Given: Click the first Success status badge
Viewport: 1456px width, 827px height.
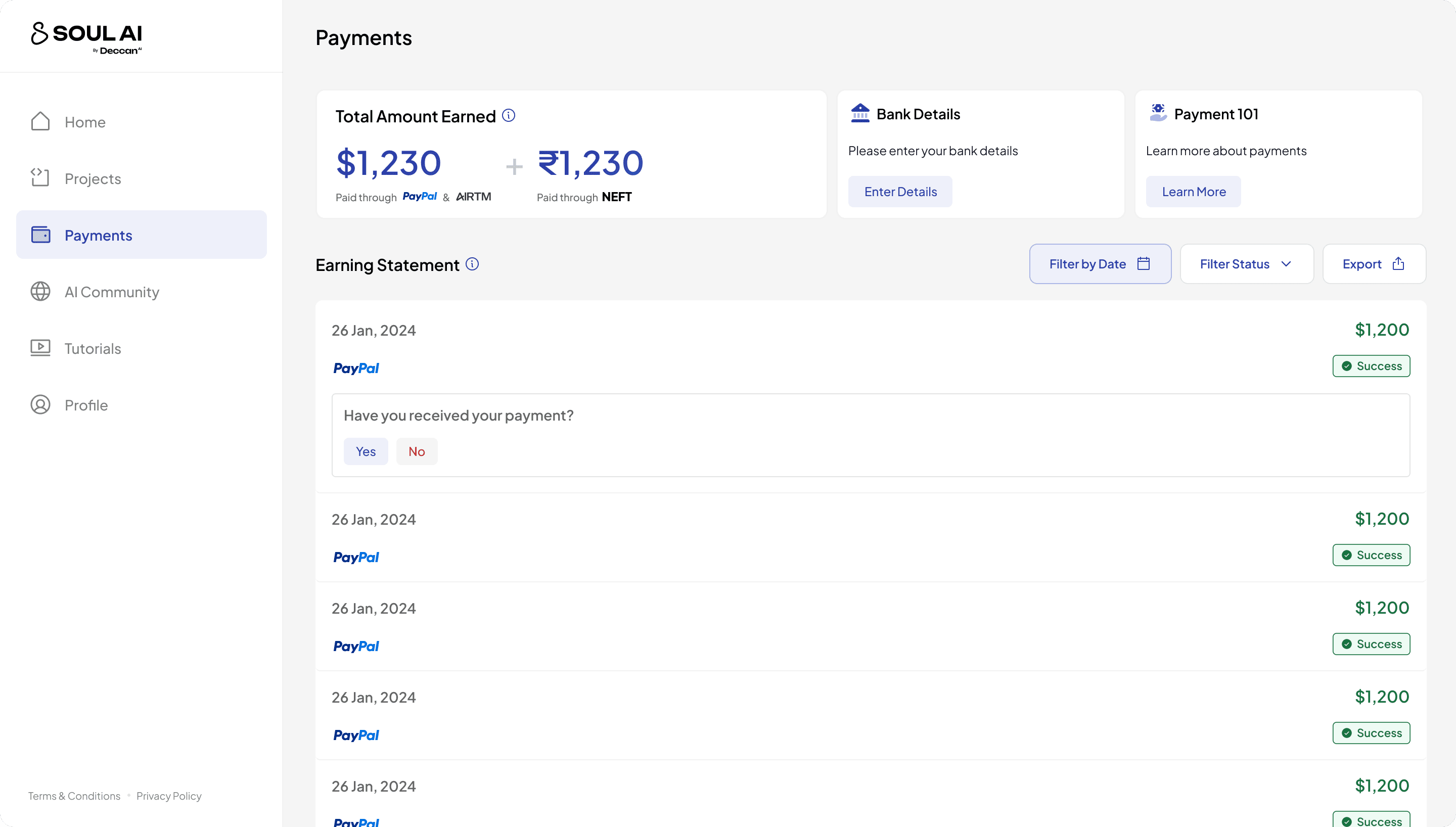Looking at the screenshot, I should click(x=1371, y=366).
